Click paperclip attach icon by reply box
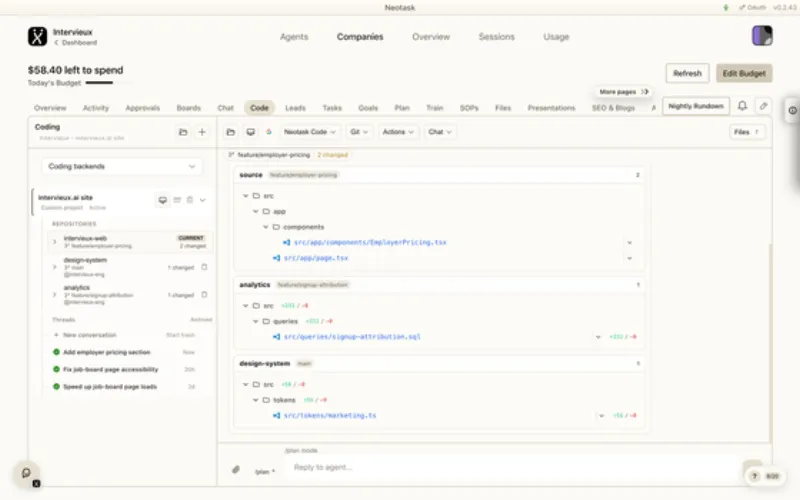 (235, 469)
